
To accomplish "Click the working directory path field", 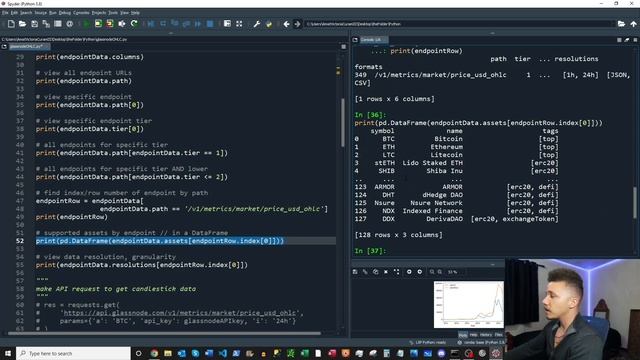I will tap(459, 24).
